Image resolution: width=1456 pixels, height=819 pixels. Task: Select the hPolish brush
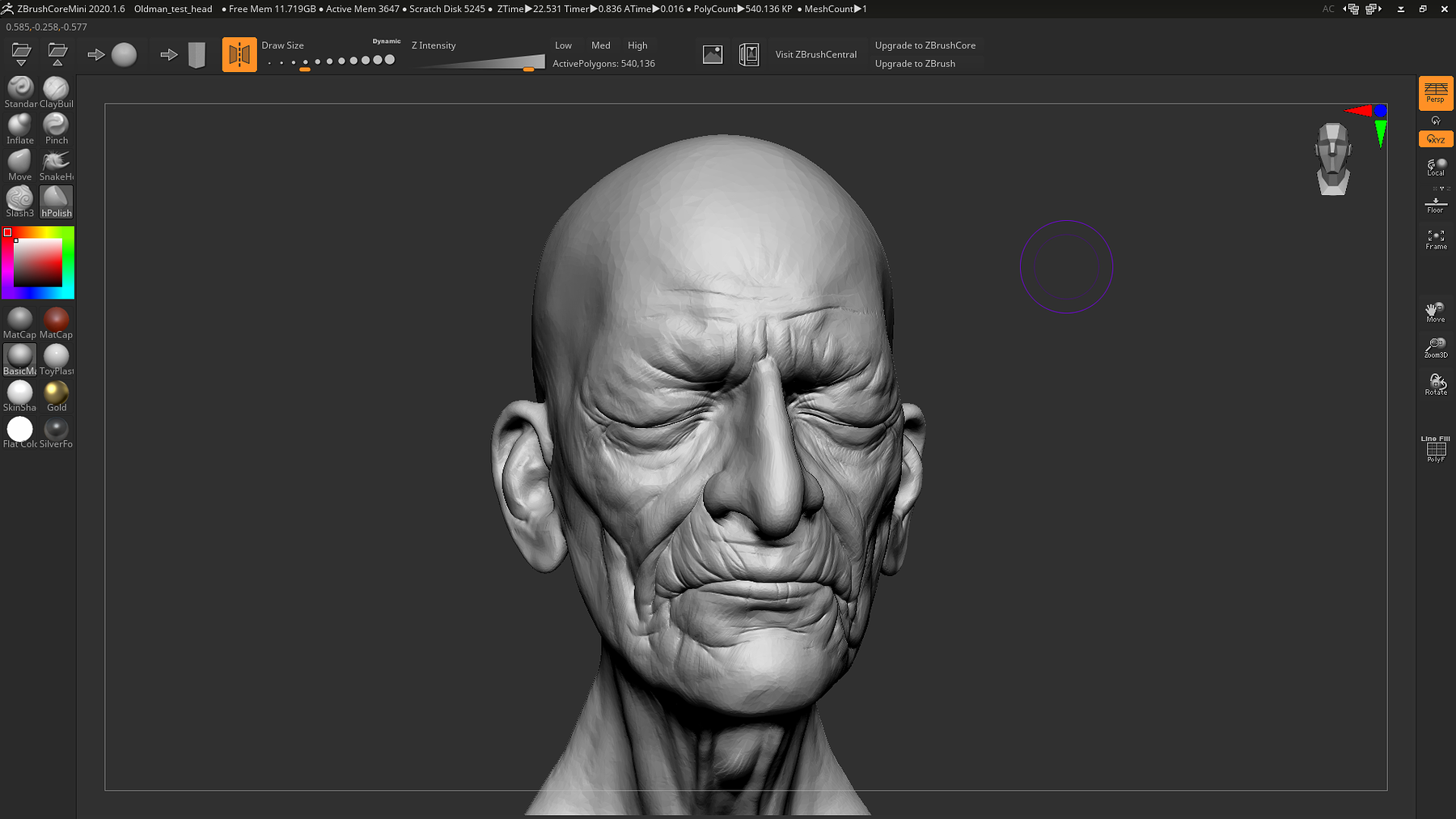click(x=56, y=197)
